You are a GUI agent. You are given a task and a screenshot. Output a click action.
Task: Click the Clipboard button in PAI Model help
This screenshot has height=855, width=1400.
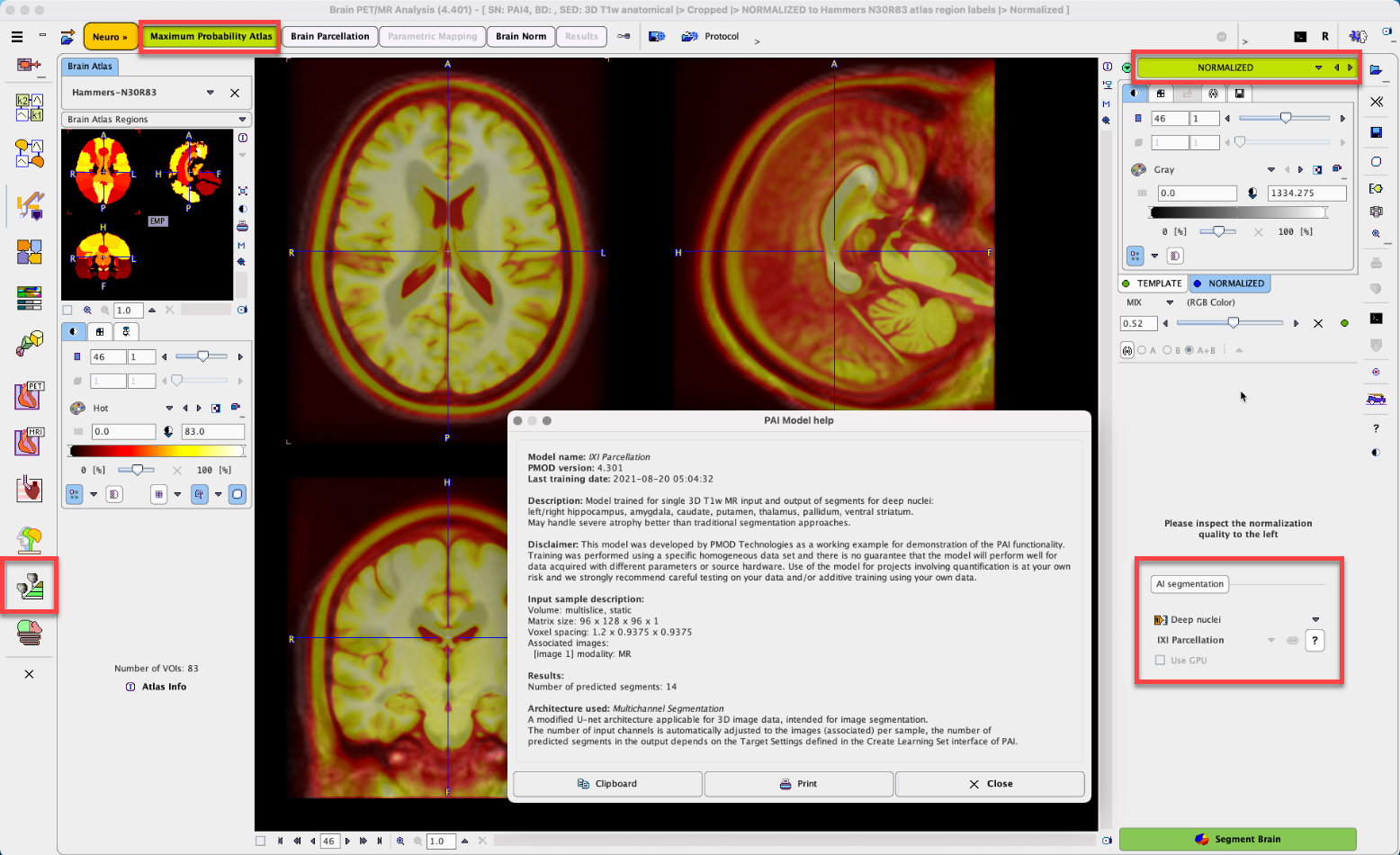click(607, 784)
